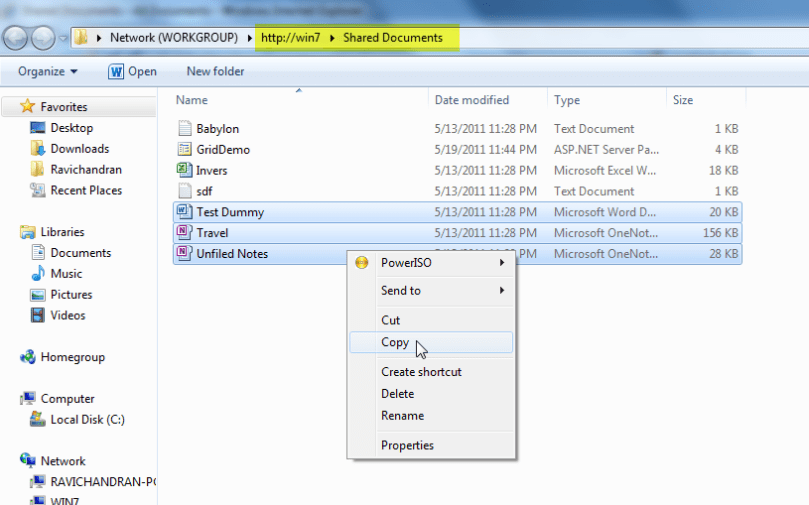Click Shared Documents in the address bar

point(392,38)
